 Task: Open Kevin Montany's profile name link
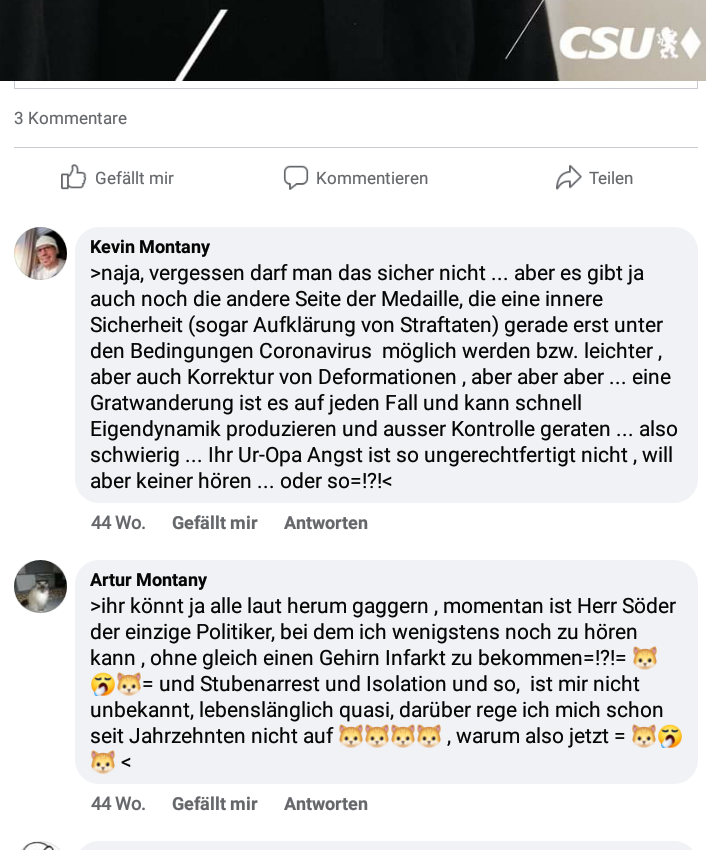[x=150, y=247]
